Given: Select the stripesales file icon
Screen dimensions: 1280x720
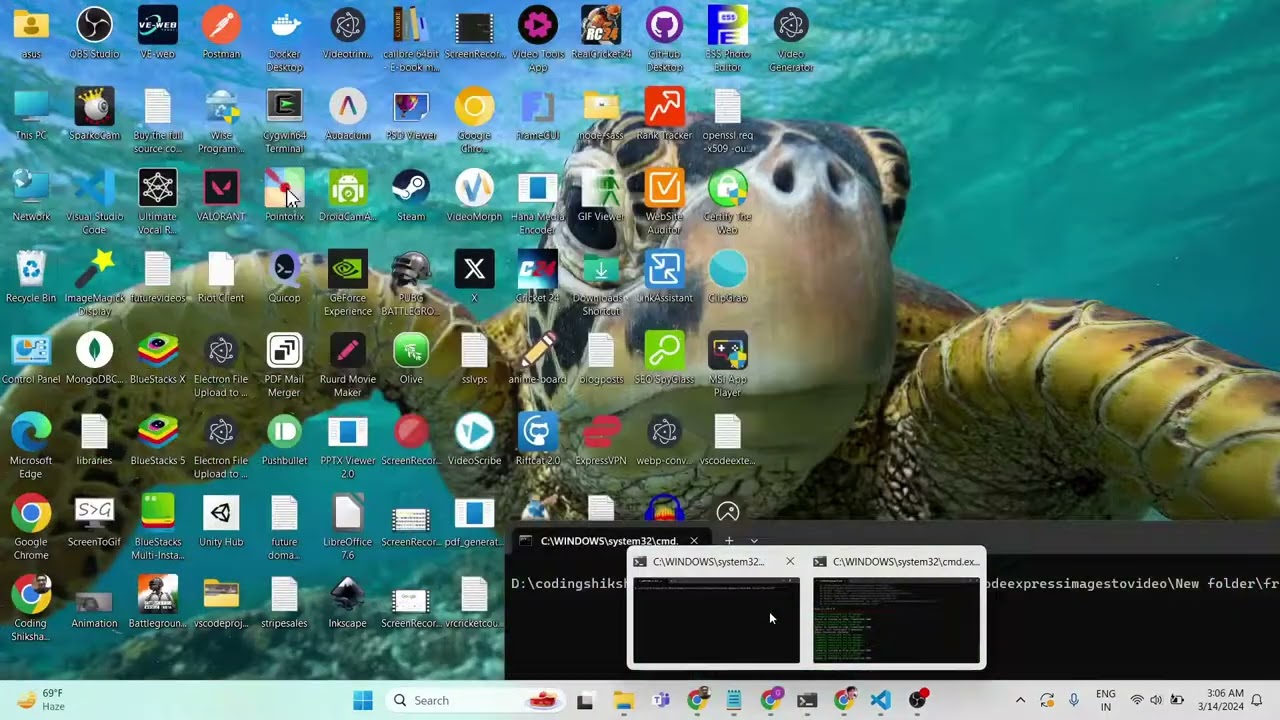Looking at the screenshot, I should coord(284,601).
